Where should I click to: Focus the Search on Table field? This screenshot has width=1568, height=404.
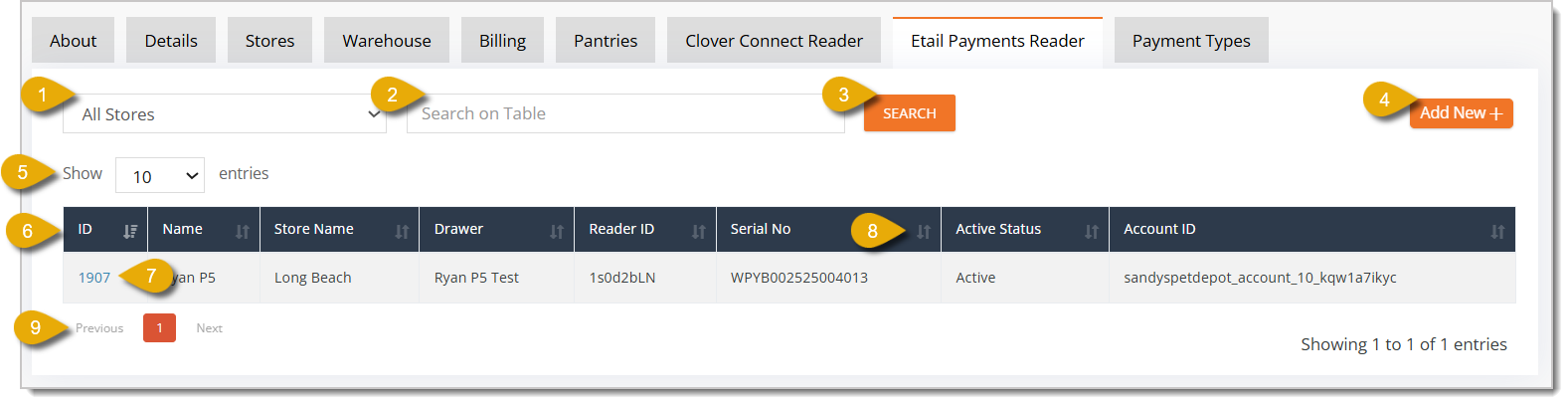pos(625,113)
